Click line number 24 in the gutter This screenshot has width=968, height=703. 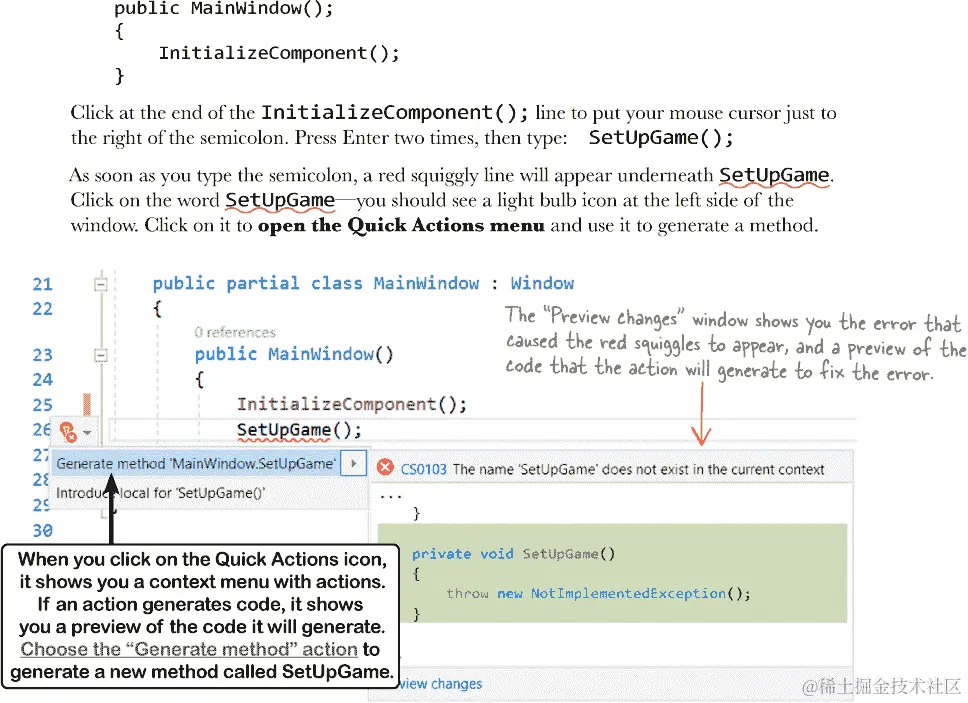43,380
